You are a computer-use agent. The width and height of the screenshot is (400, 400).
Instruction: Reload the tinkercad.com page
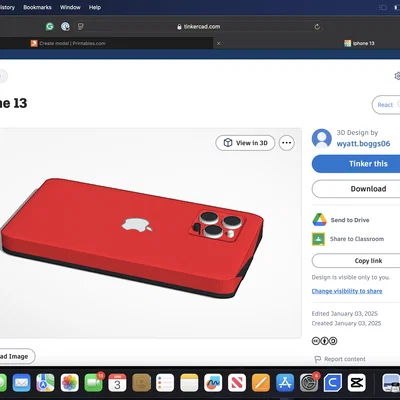coord(317,26)
